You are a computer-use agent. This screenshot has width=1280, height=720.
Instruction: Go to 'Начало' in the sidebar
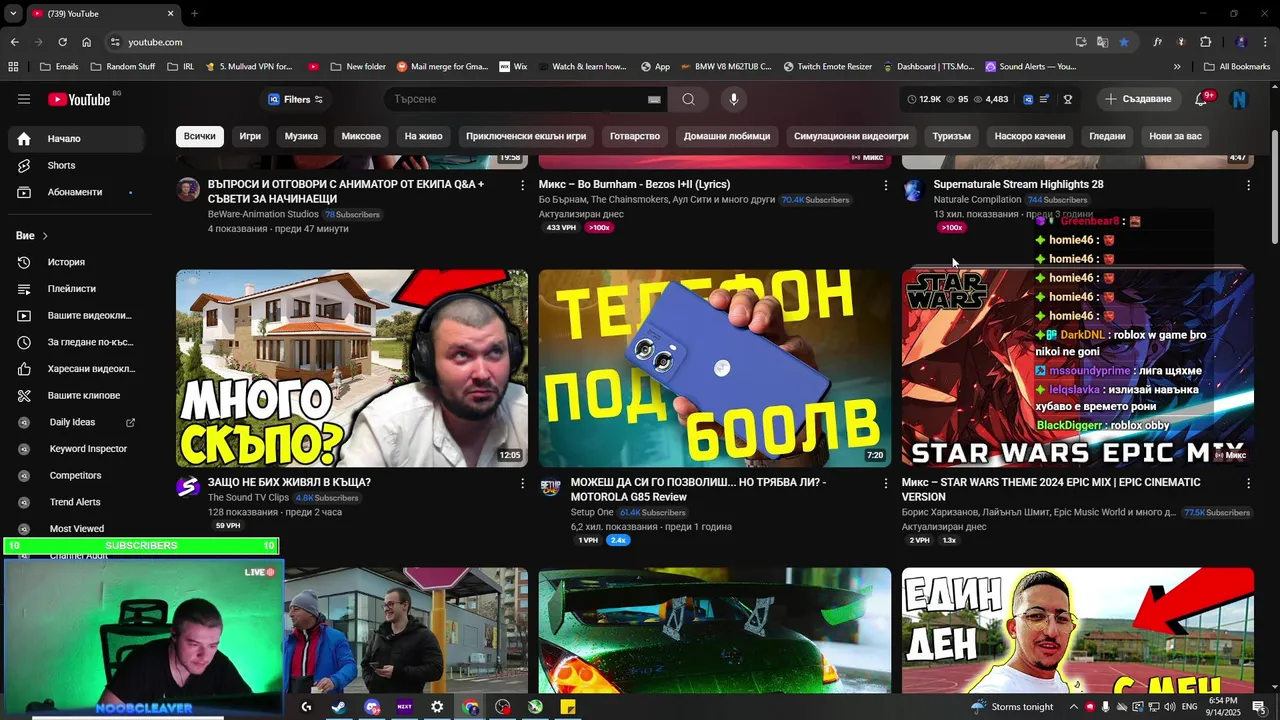point(76,139)
